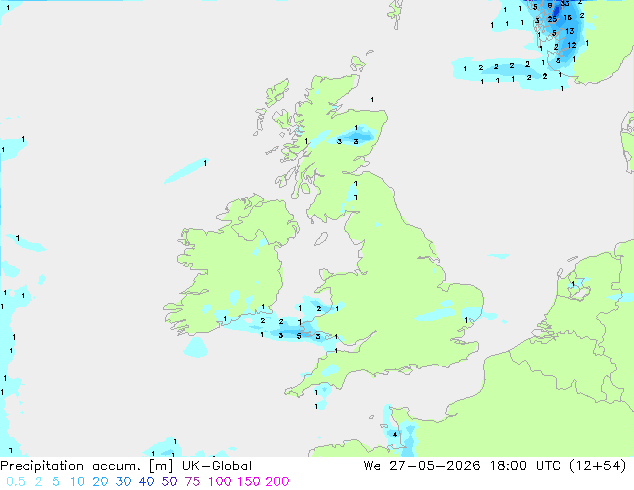This screenshot has height=490, width=634.
Task: Click the 40 legend value
Action: tap(146, 482)
